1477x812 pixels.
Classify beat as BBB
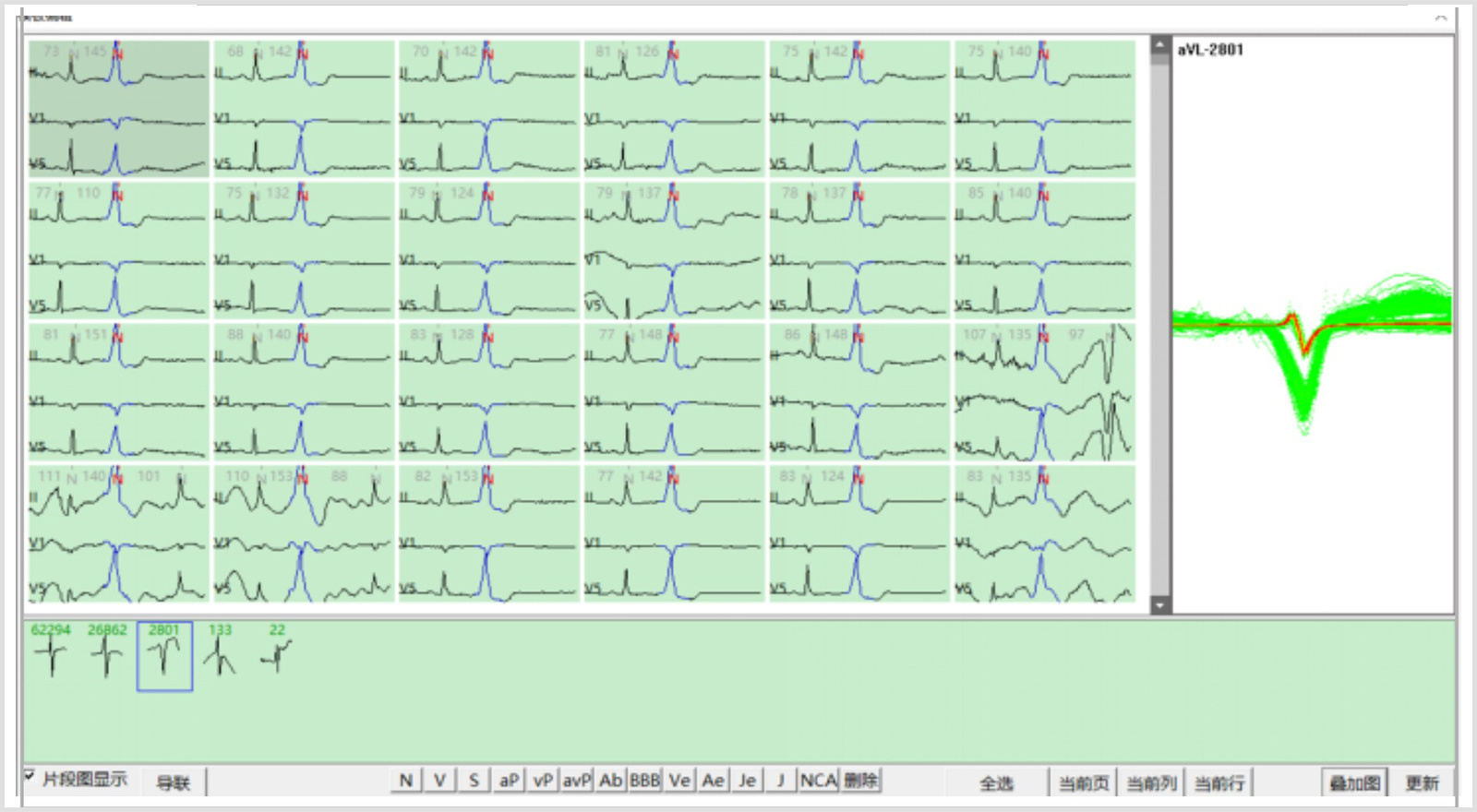(x=644, y=781)
